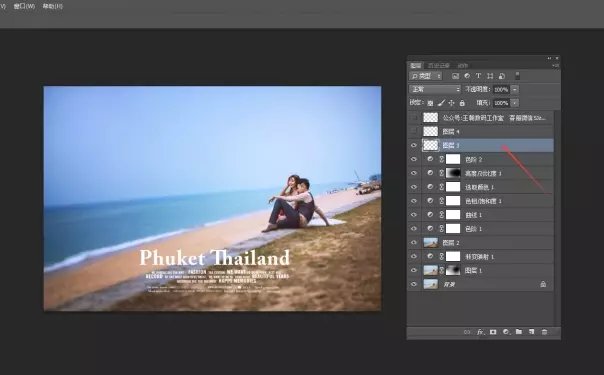This screenshot has width=604, height=375.
Task: Click the delete layer trash icon
Action: [x=544, y=332]
